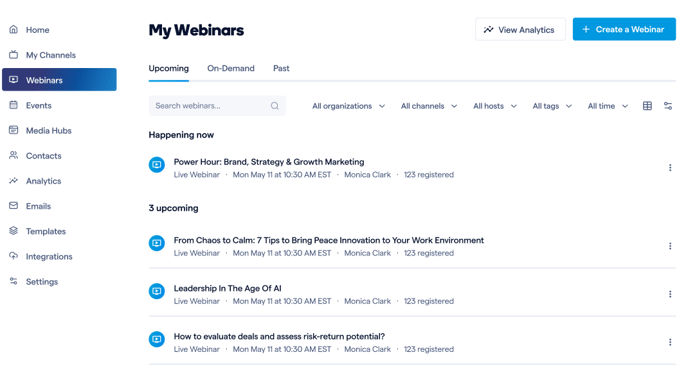The image size is (688, 373).
Task: Focus the Search webinars field
Action: tap(217, 106)
